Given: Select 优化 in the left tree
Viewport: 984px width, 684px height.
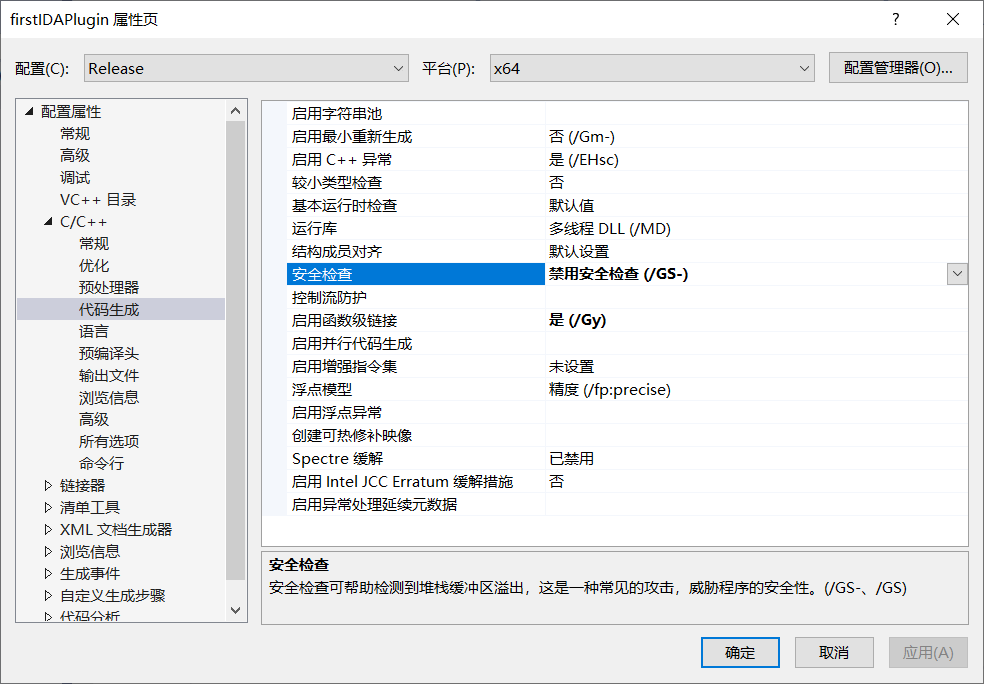Looking at the screenshot, I should tap(93, 265).
